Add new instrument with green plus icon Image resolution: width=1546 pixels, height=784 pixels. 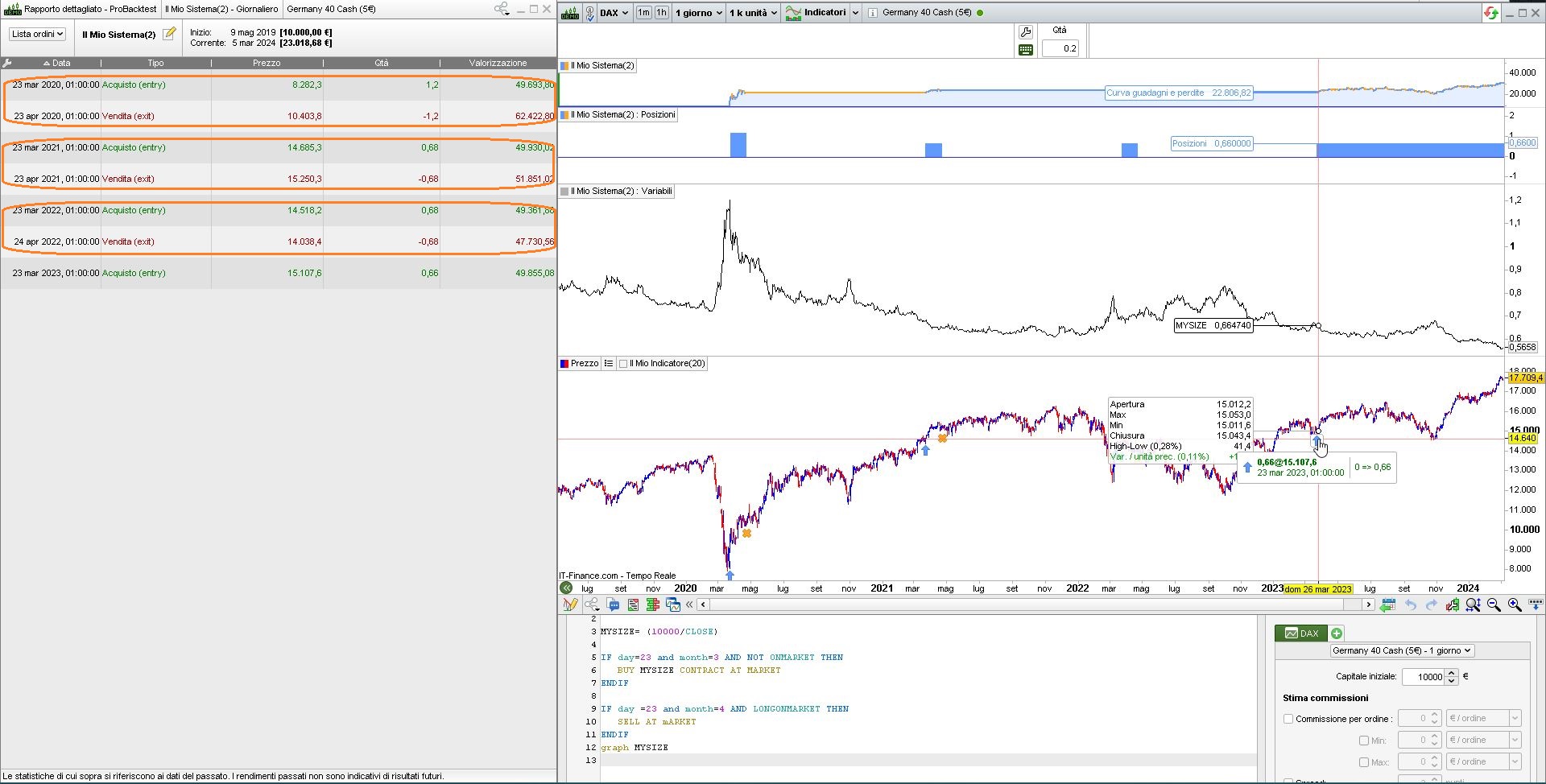[1337, 633]
